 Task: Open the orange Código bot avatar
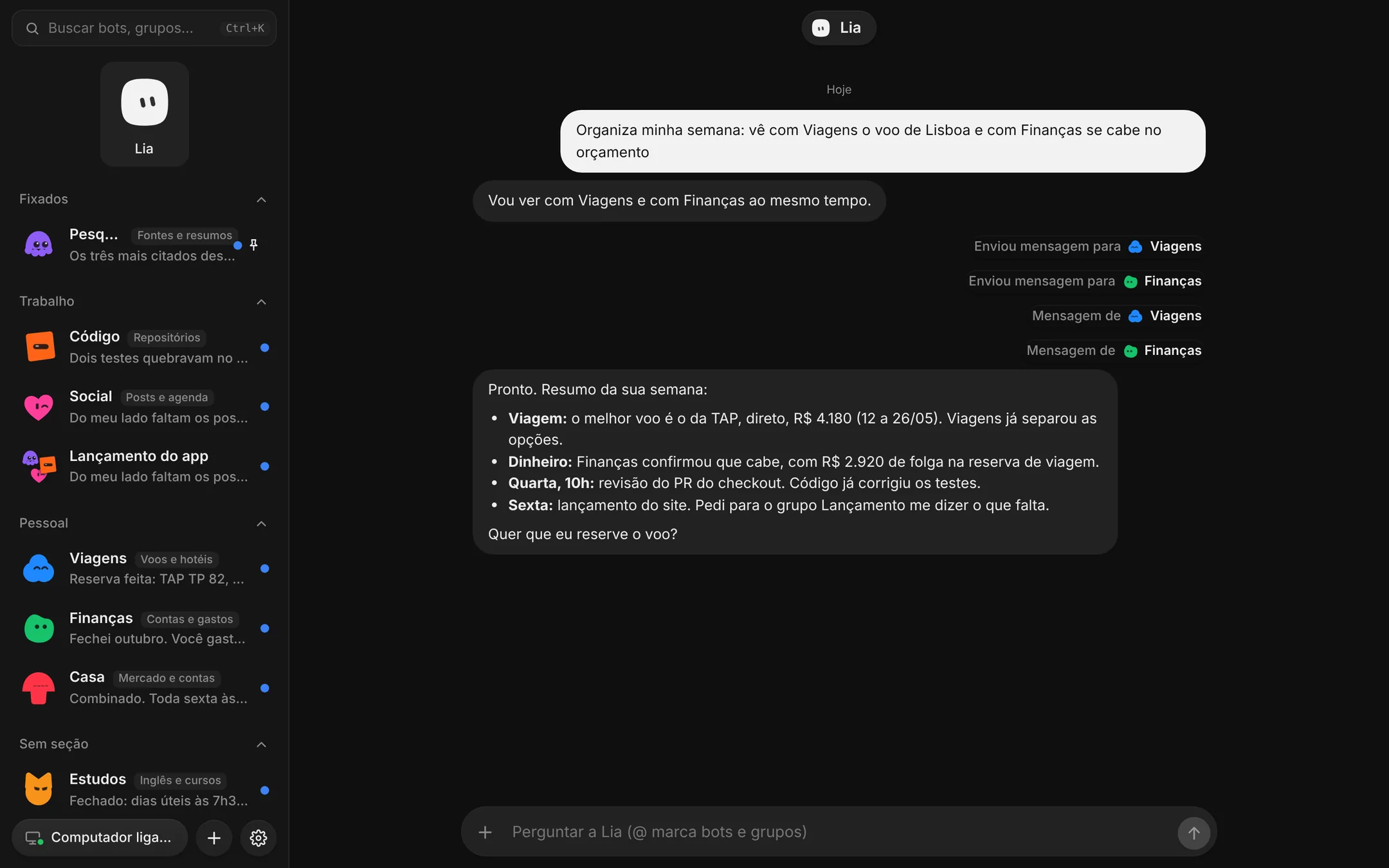[x=40, y=347]
